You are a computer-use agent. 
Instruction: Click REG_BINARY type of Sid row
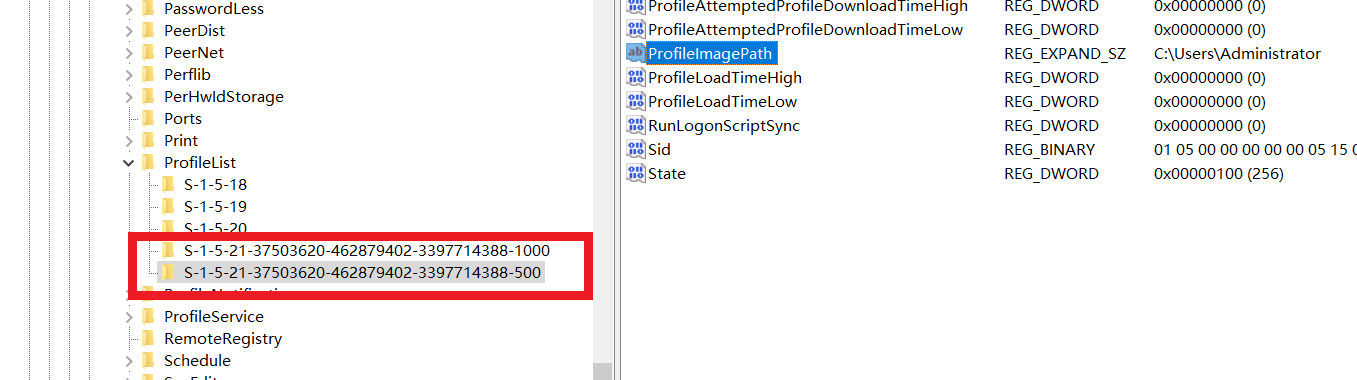pos(1049,149)
